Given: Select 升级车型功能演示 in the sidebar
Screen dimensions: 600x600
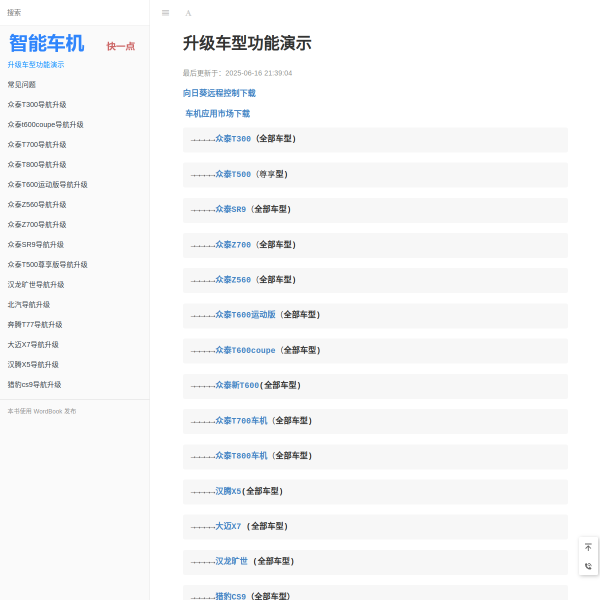Looking at the screenshot, I should pos(36,65).
